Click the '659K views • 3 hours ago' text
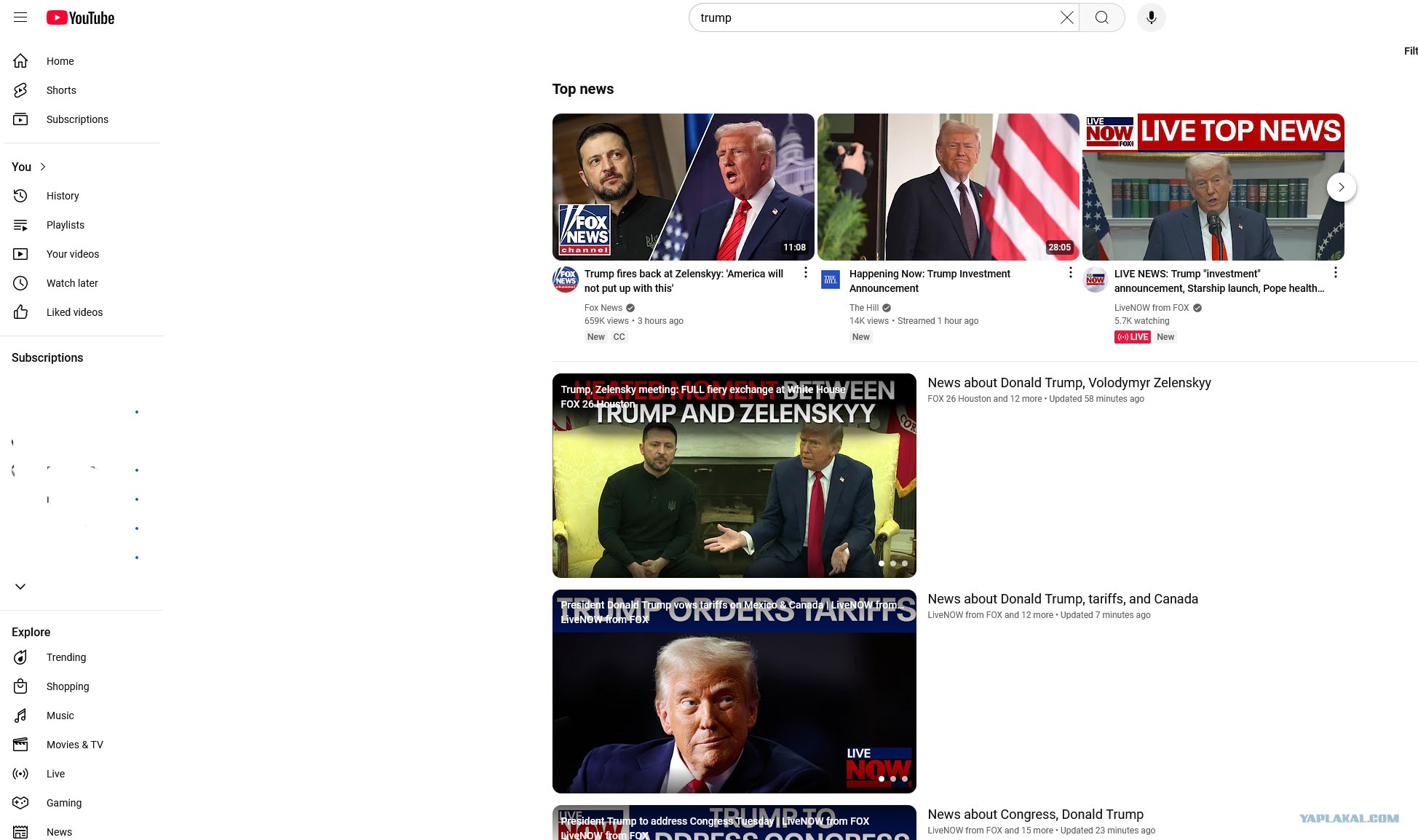 [634, 321]
